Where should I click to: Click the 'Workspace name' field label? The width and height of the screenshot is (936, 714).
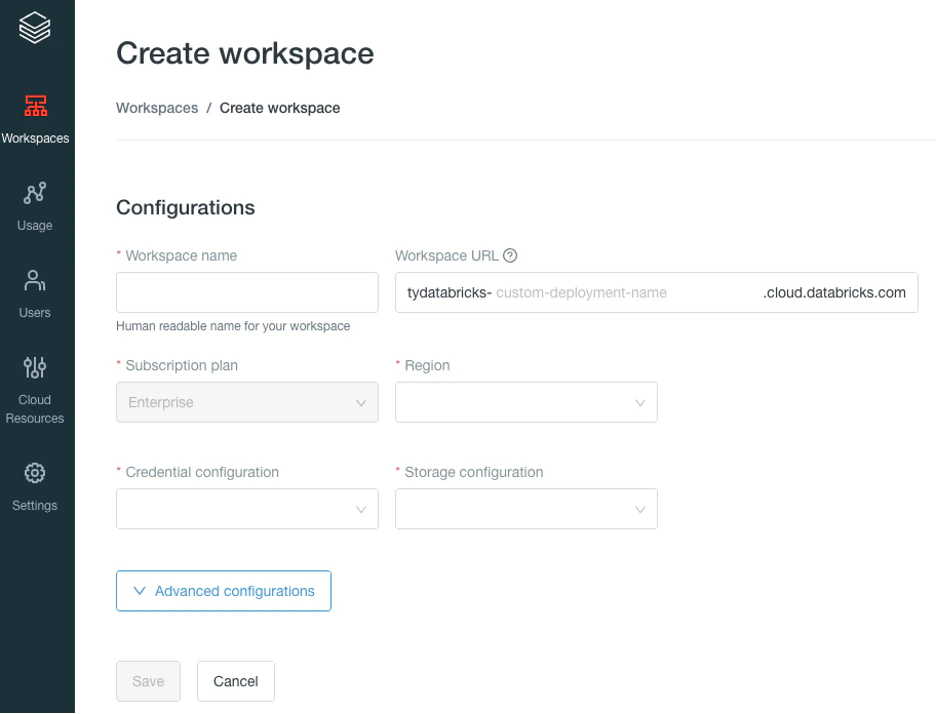point(181,256)
